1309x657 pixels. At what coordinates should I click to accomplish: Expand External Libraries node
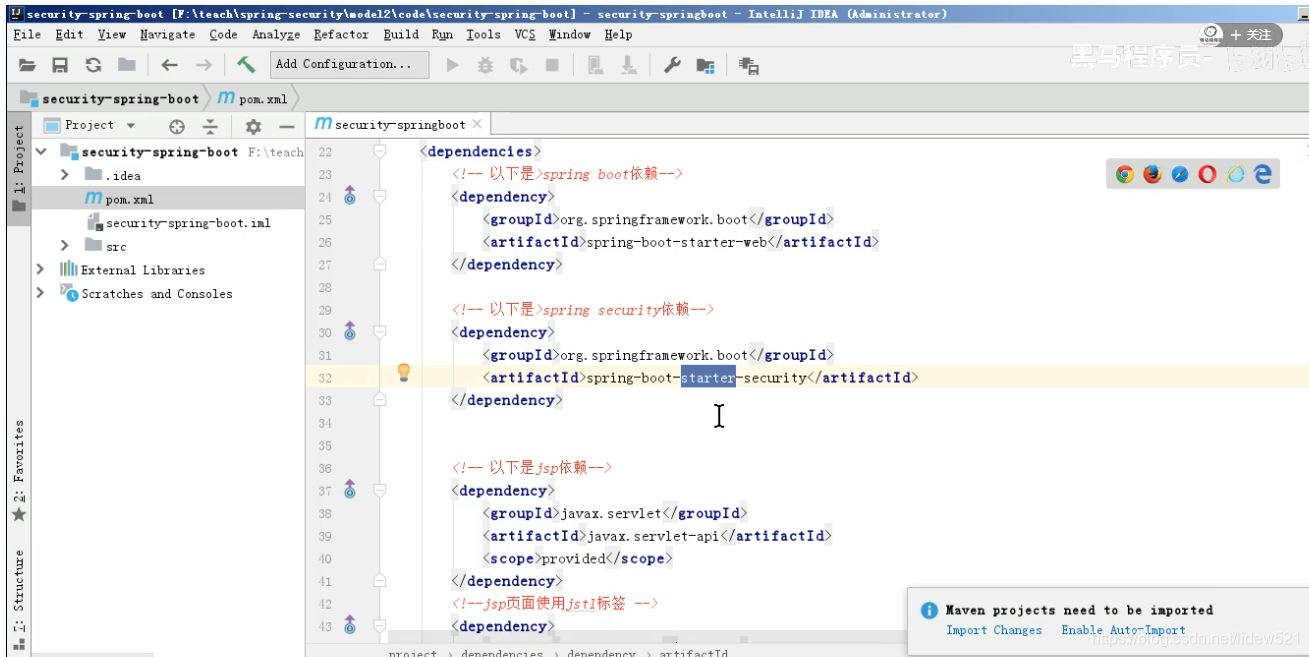tap(41, 270)
